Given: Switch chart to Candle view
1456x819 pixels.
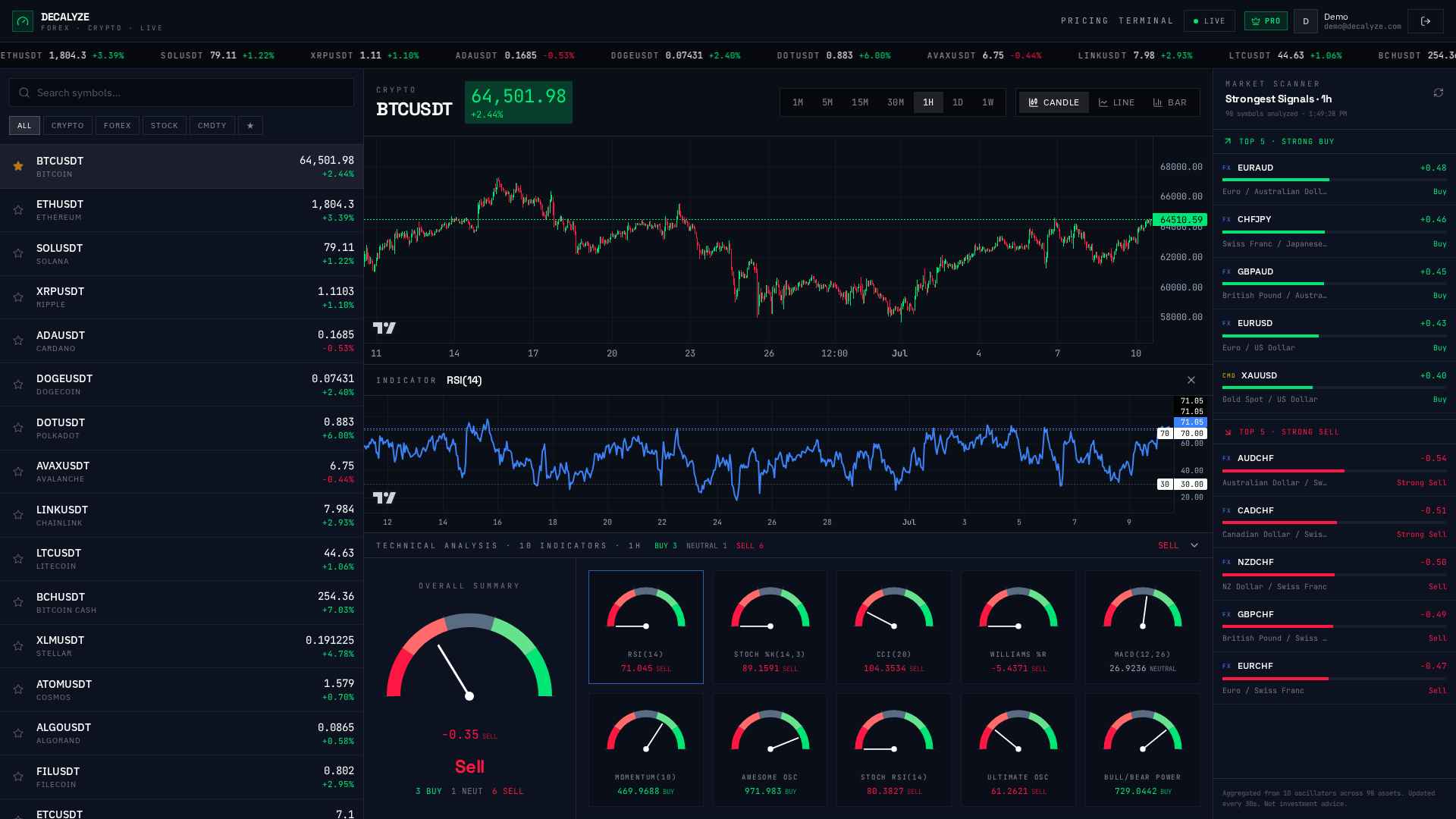Looking at the screenshot, I should click(x=1053, y=102).
